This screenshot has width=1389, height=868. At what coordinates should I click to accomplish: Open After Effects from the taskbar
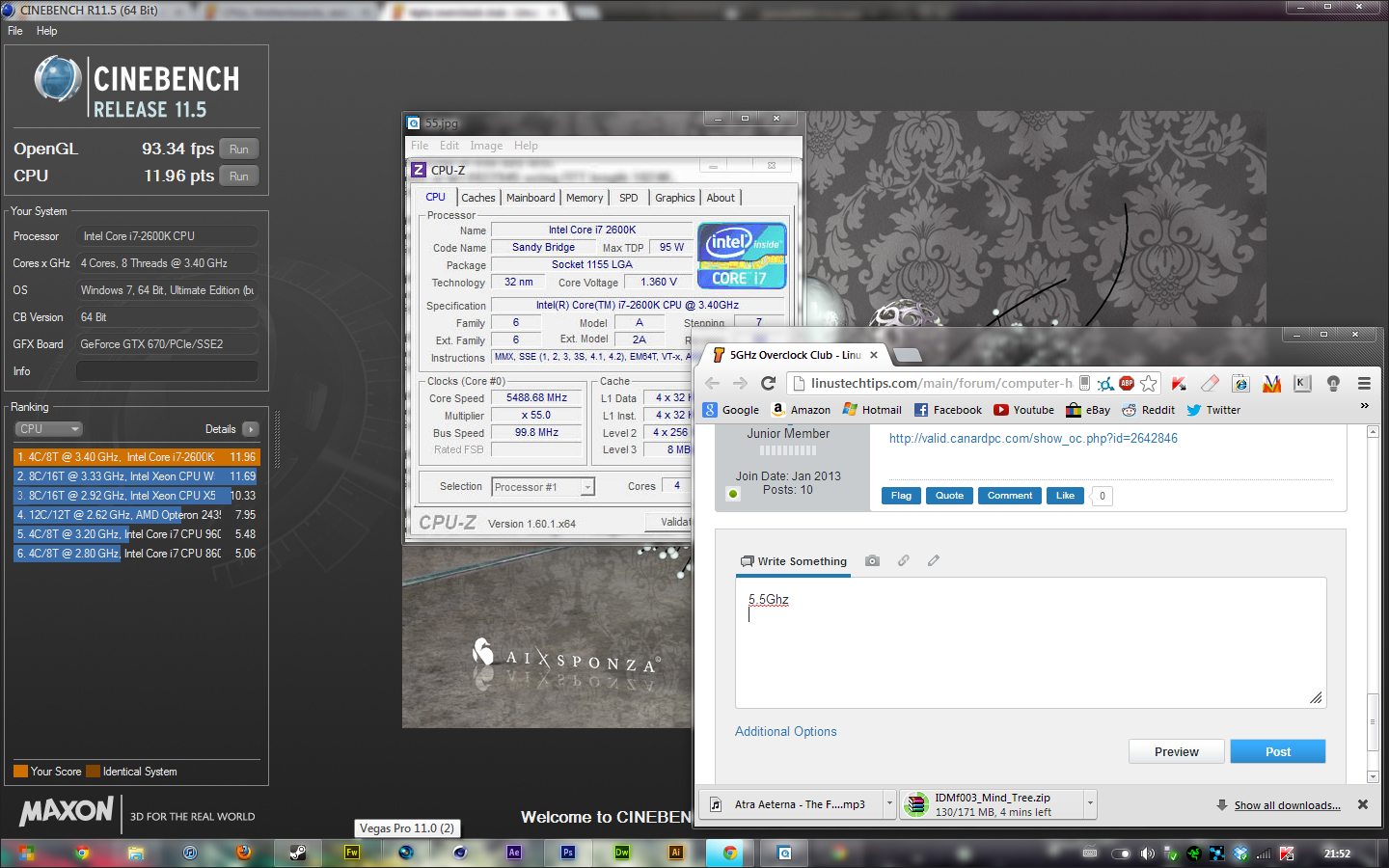pos(514,853)
